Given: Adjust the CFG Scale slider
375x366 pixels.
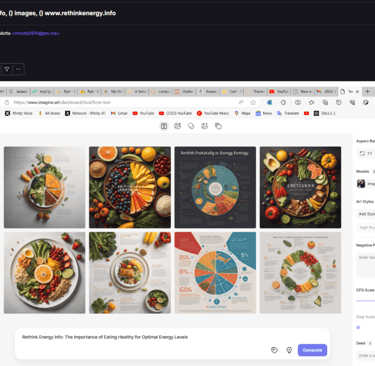Looking at the screenshot, I should click(365, 300).
